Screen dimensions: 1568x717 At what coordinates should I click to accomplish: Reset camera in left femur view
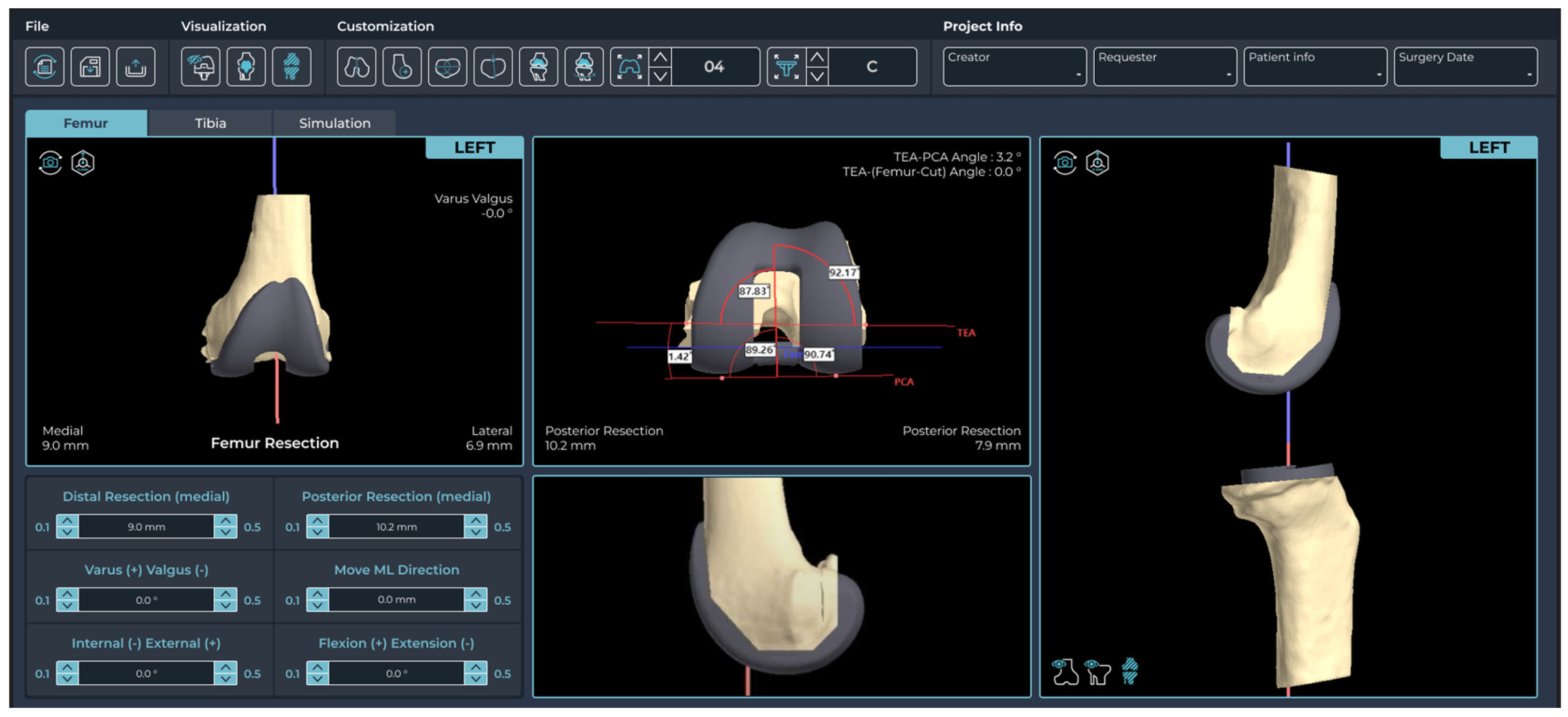[50, 163]
